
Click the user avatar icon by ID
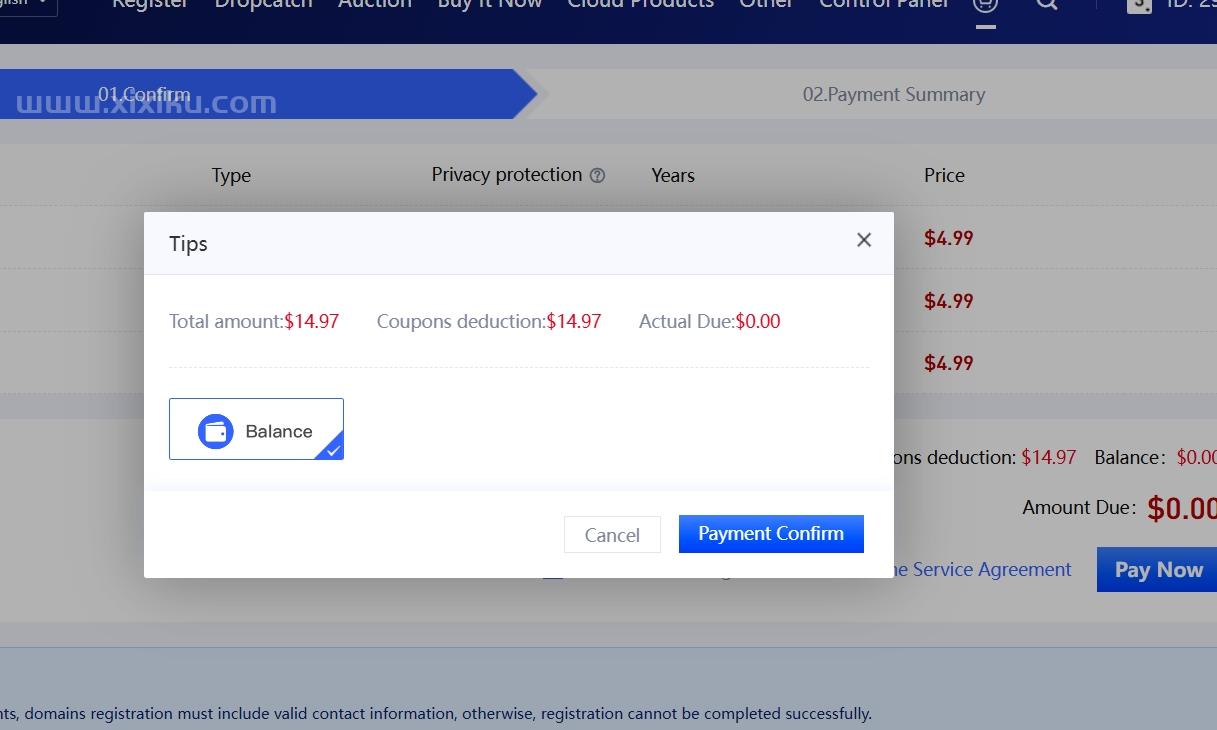[x=1139, y=4]
